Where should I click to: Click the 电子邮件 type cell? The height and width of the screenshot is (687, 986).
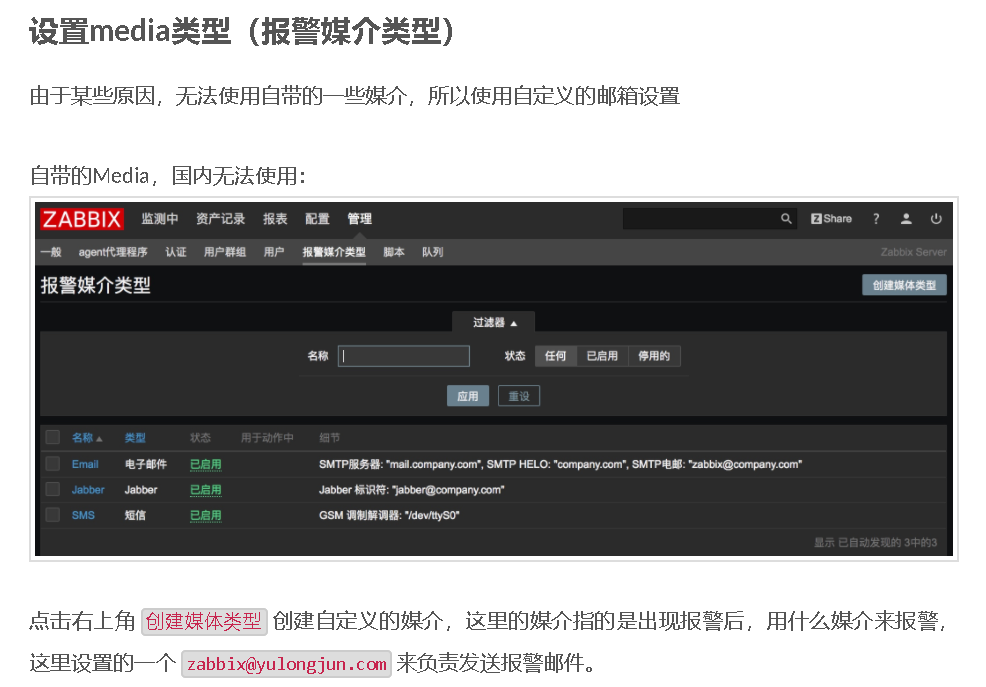[146, 464]
